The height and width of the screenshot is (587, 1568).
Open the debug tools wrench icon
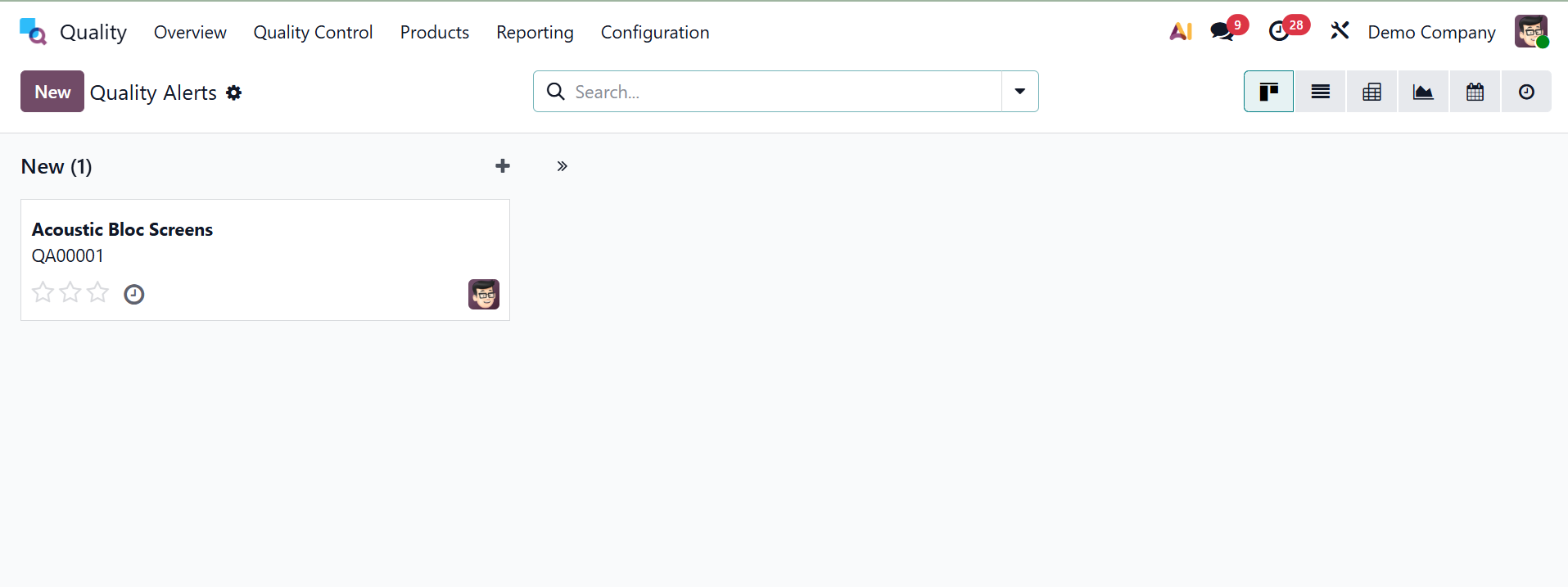tap(1340, 32)
